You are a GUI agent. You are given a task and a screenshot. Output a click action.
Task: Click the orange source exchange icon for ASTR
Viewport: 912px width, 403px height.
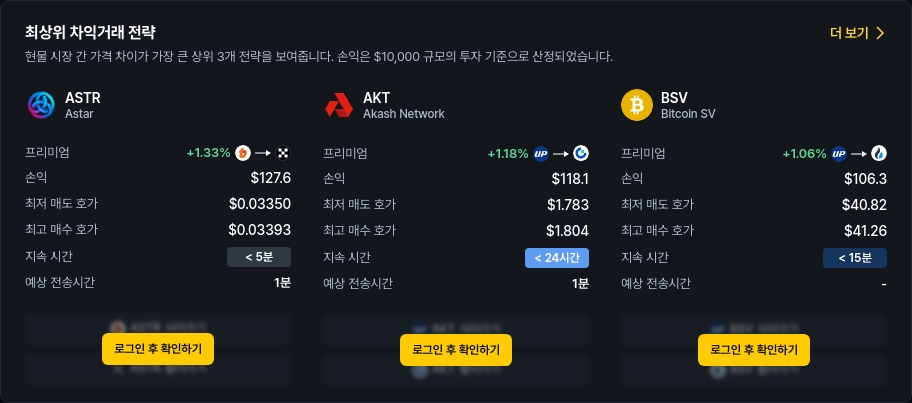243,154
